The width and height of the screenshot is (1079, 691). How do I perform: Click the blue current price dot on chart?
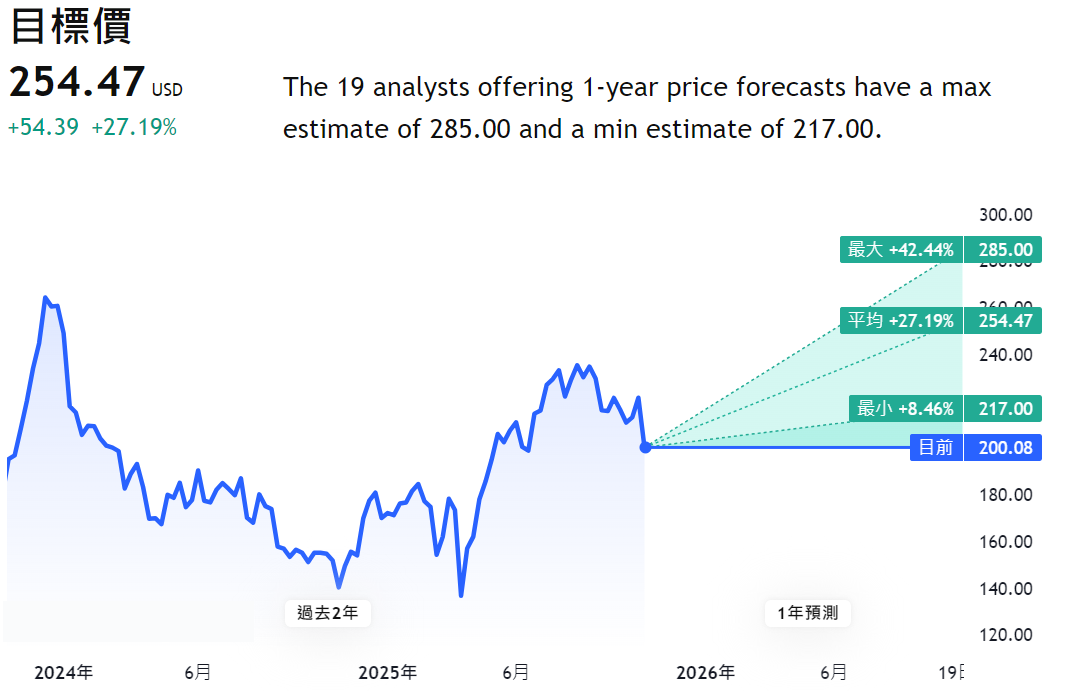tap(645, 447)
